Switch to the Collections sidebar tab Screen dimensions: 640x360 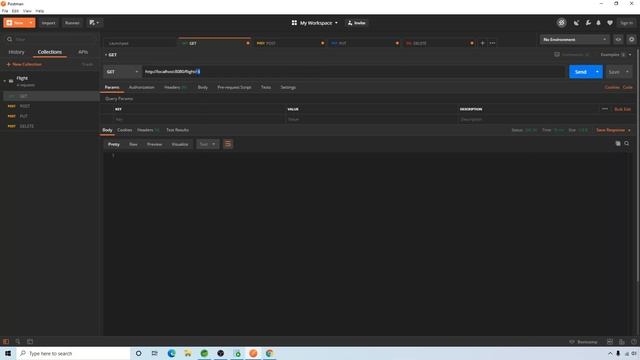click(50, 52)
